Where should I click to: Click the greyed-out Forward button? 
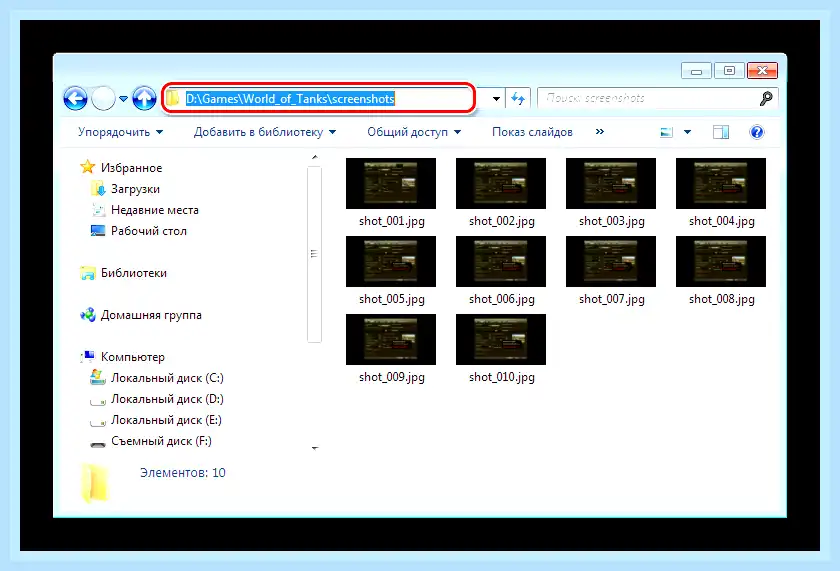pyautogui.click(x=103, y=99)
